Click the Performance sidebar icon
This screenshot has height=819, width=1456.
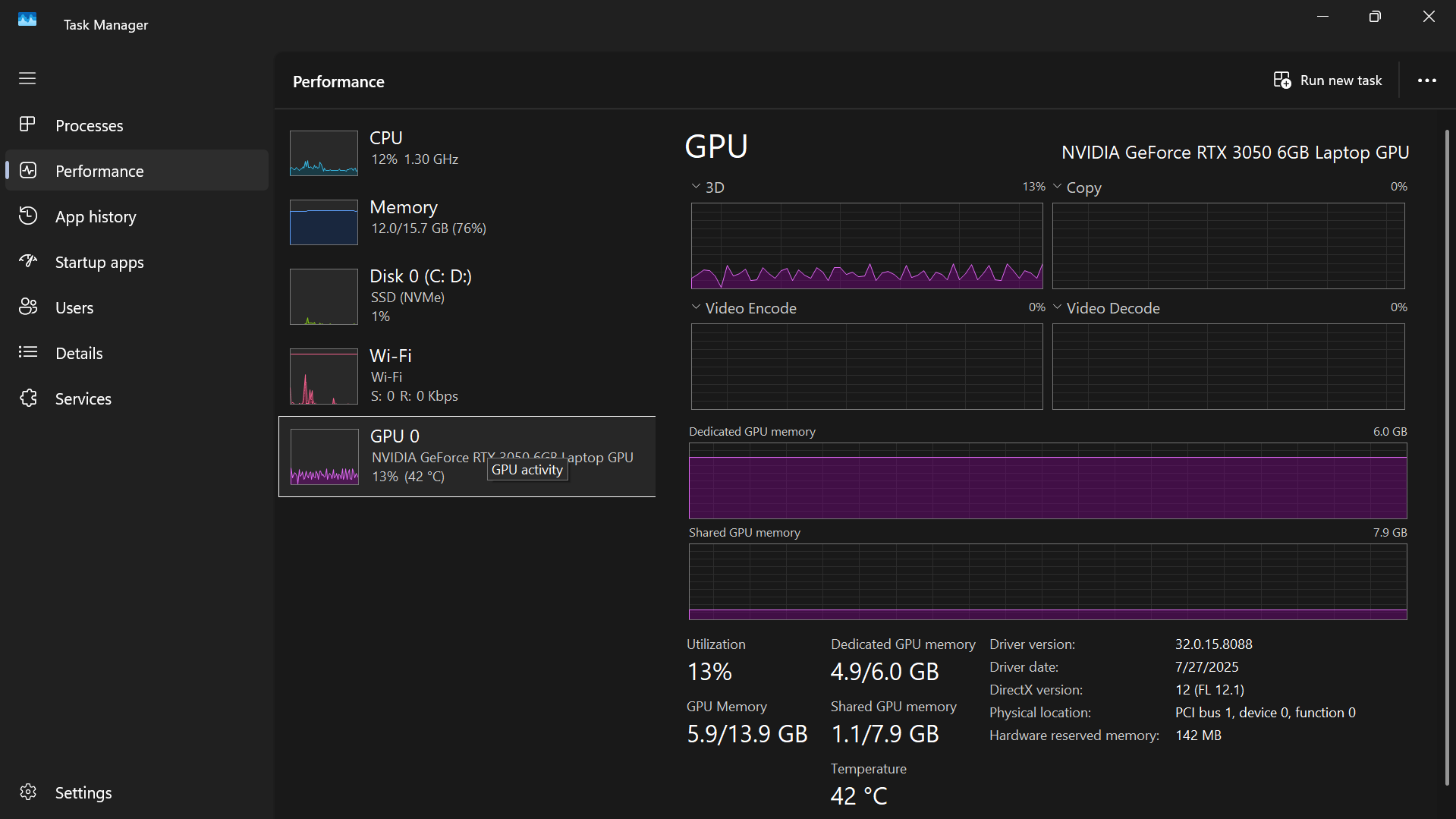(x=28, y=170)
